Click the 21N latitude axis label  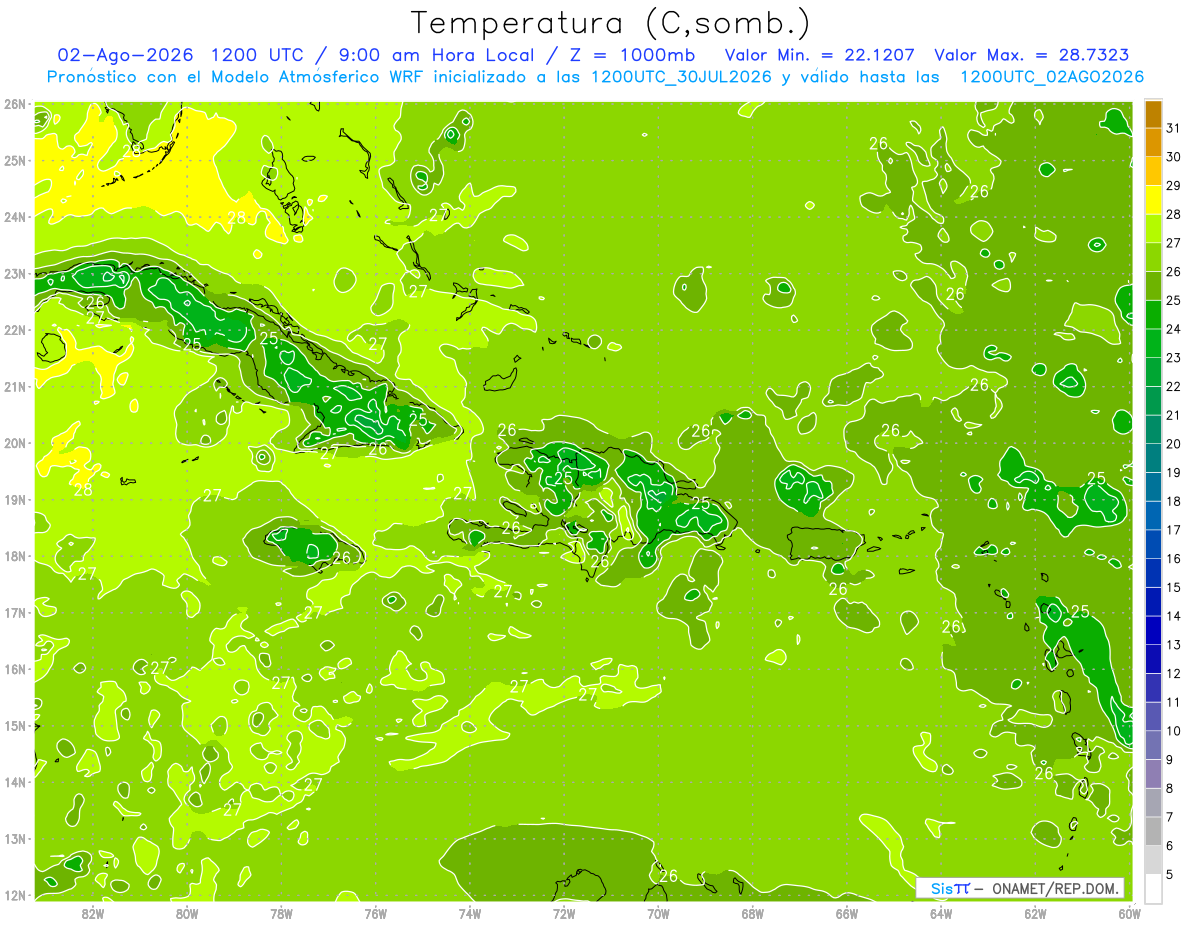click(x=15, y=386)
